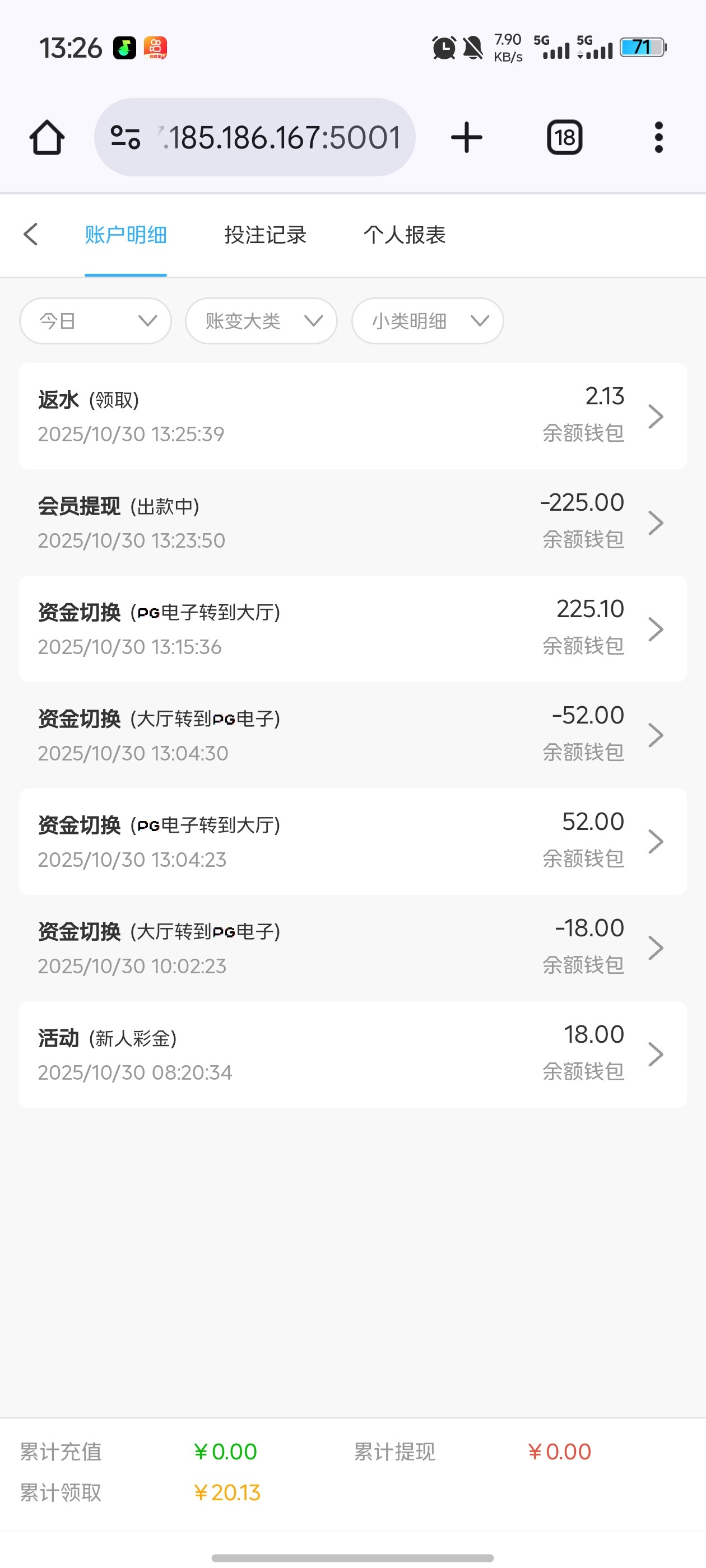Open the 小类明细 subcategory dropdown

(428, 321)
